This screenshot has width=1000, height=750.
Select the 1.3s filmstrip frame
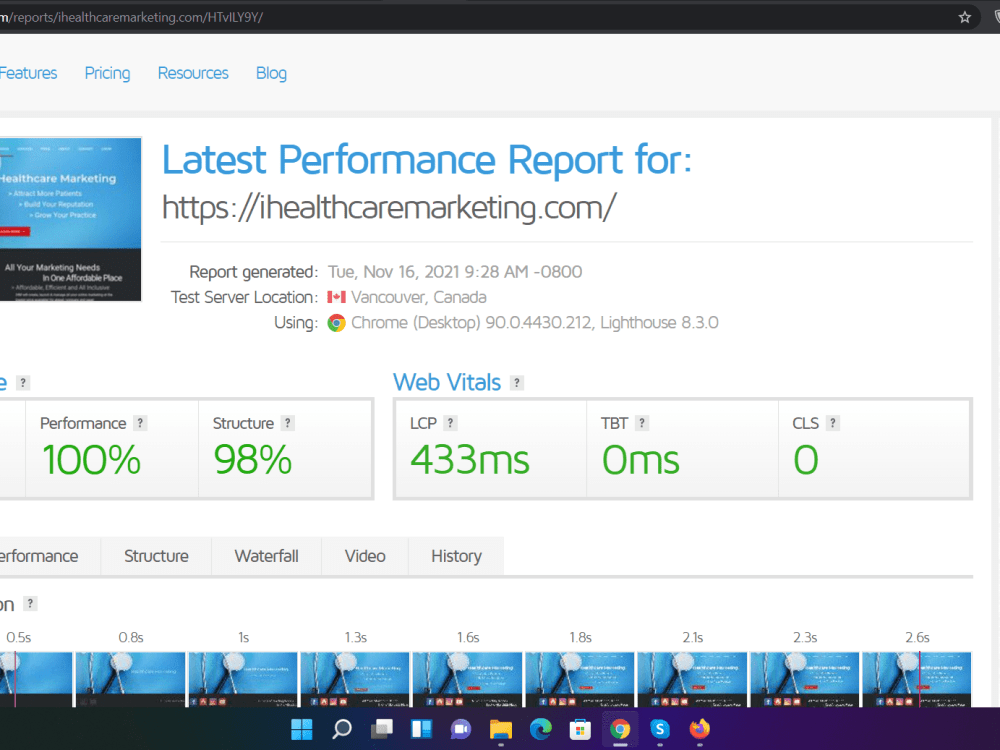click(x=355, y=679)
